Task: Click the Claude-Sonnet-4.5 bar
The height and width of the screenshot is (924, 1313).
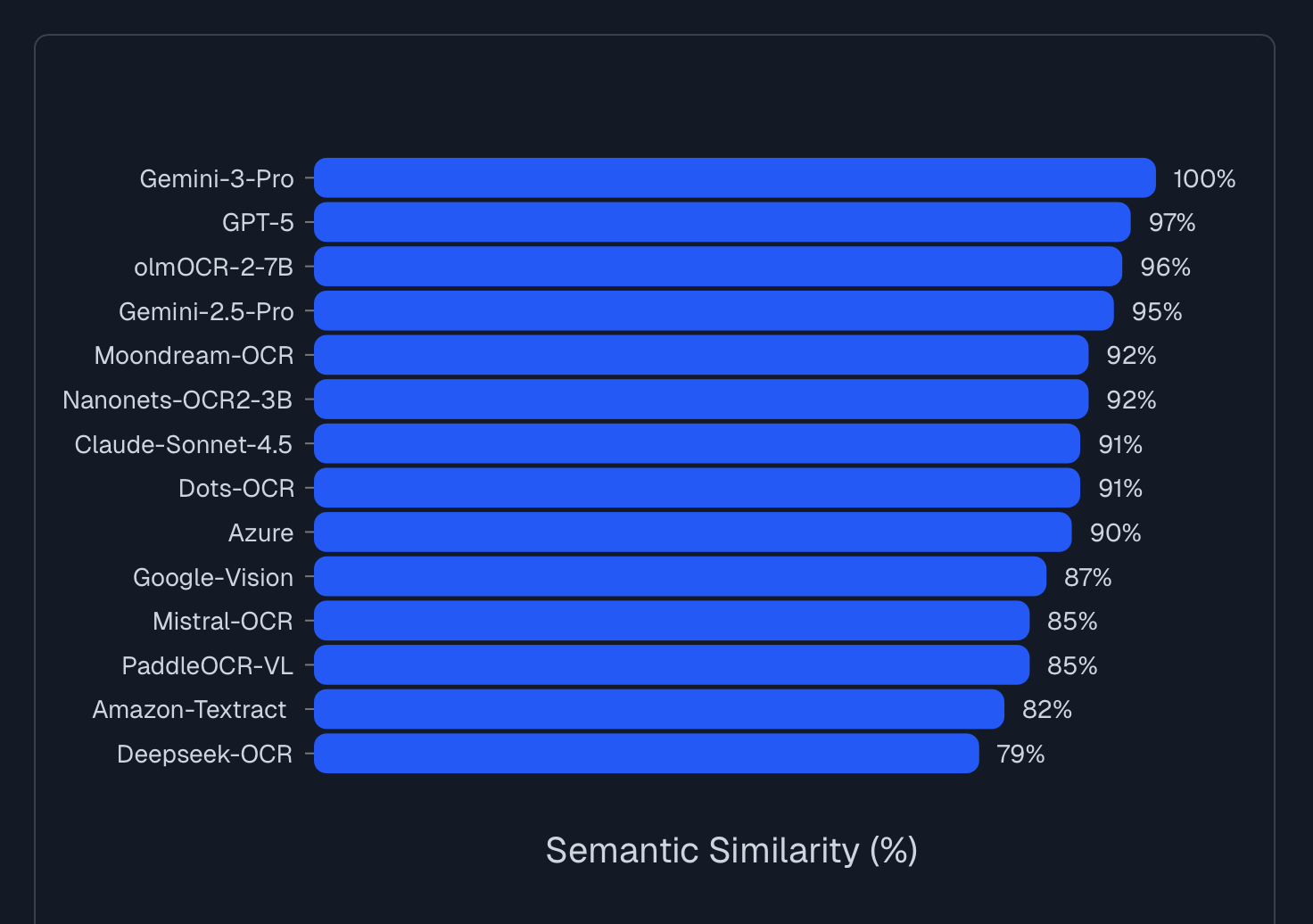Action: click(697, 444)
